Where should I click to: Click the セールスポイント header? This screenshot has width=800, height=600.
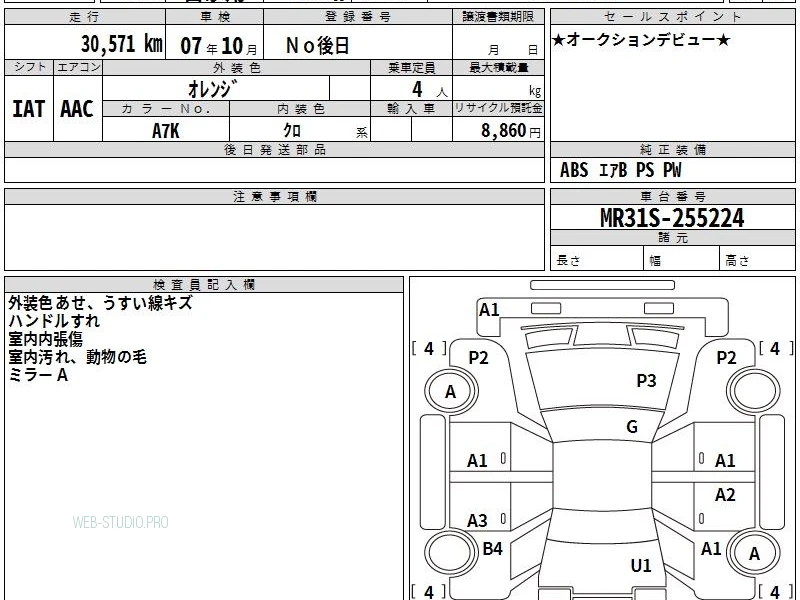coord(673,17)
